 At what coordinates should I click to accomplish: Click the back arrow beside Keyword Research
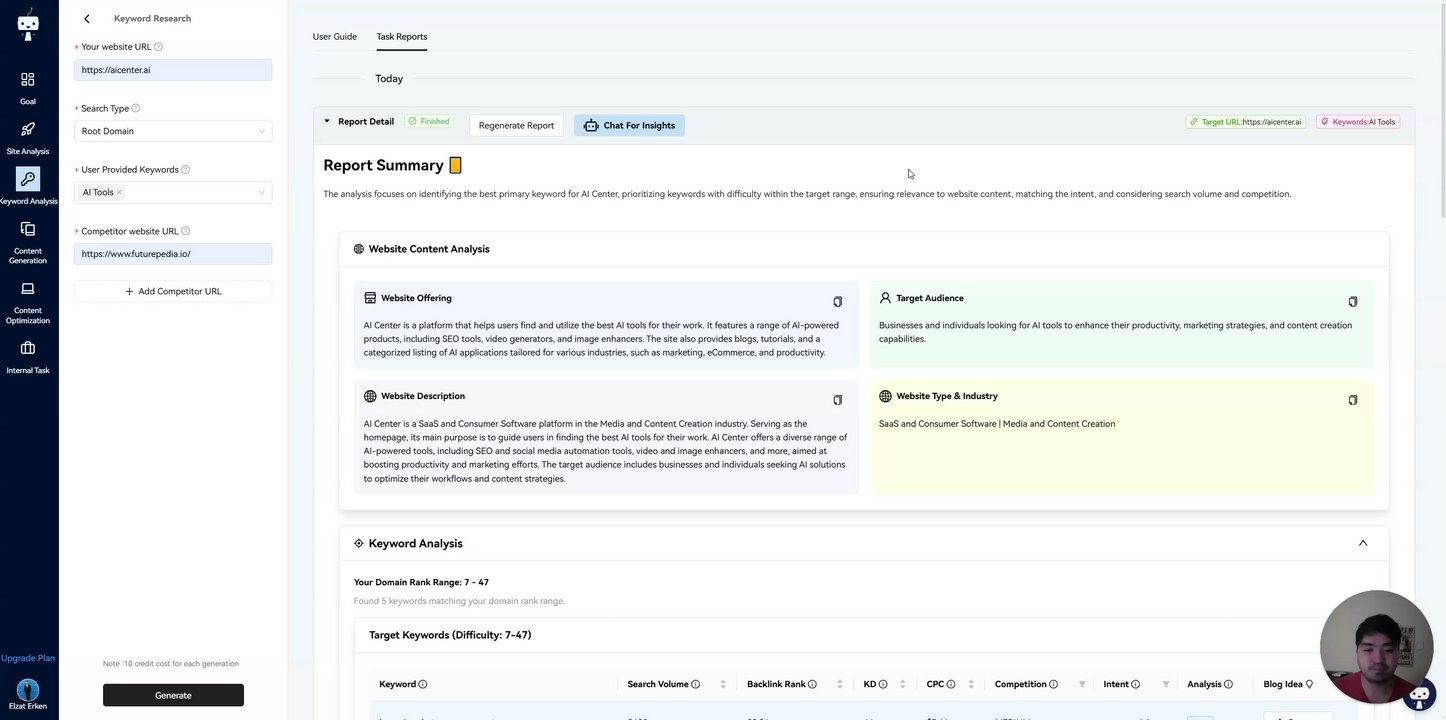tap(87, 18)
